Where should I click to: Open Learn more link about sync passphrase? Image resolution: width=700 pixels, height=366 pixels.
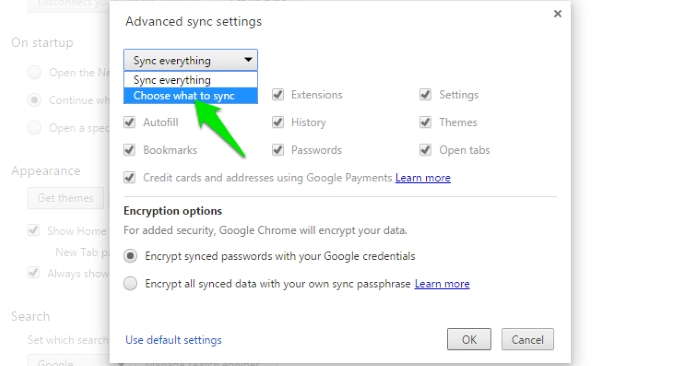(x=442, y=284)
